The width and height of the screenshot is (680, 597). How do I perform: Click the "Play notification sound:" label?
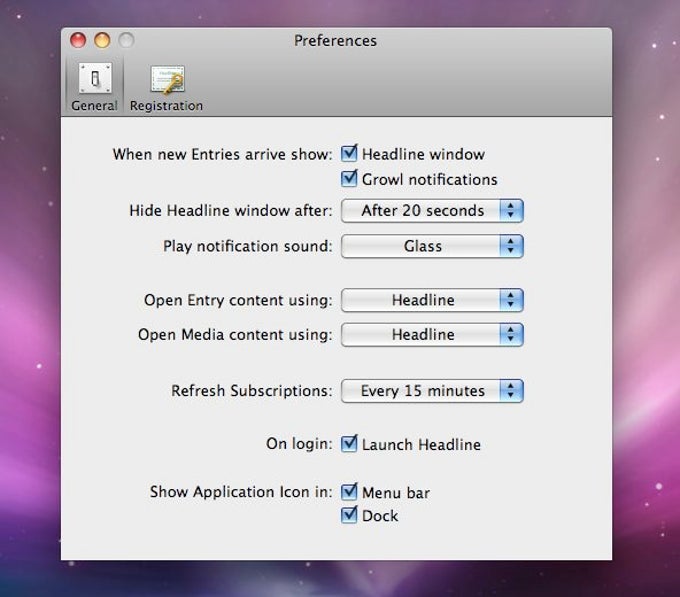248,246
